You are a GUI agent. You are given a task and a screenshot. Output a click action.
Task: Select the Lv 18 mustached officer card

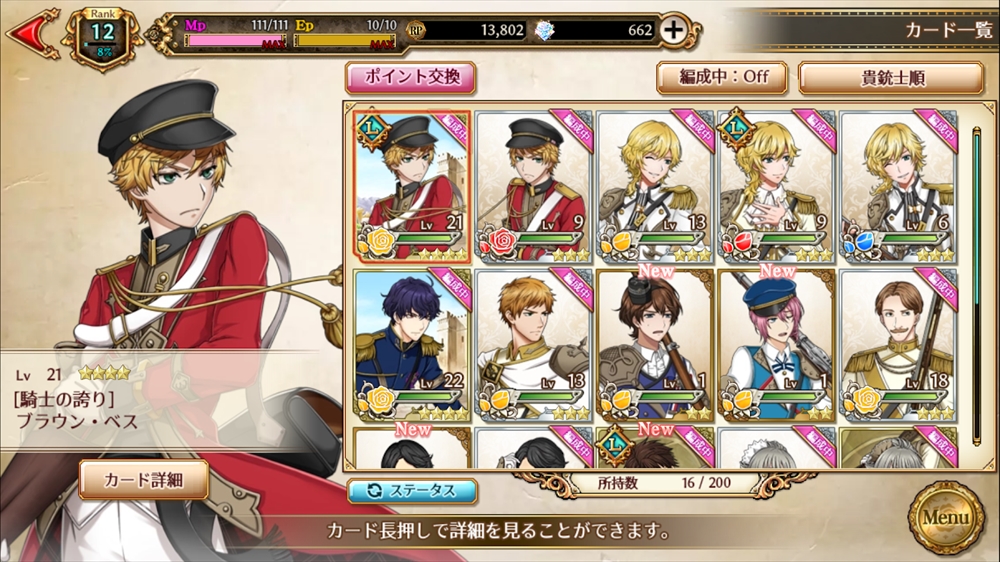899,345
